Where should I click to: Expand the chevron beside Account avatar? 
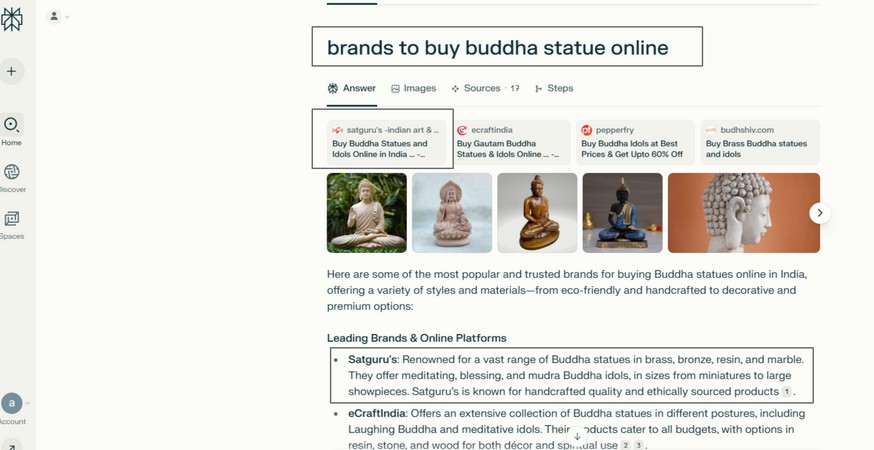27,403
